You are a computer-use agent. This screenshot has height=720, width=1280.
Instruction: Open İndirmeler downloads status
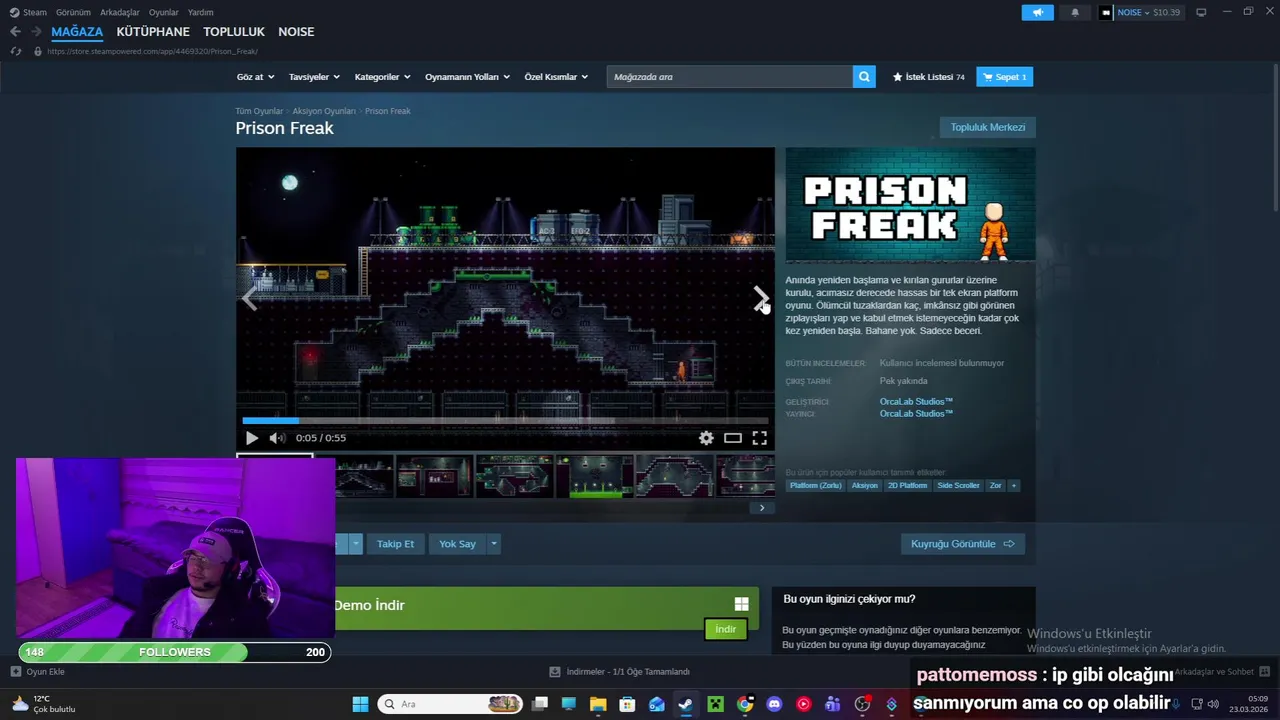tap(620, 672)
